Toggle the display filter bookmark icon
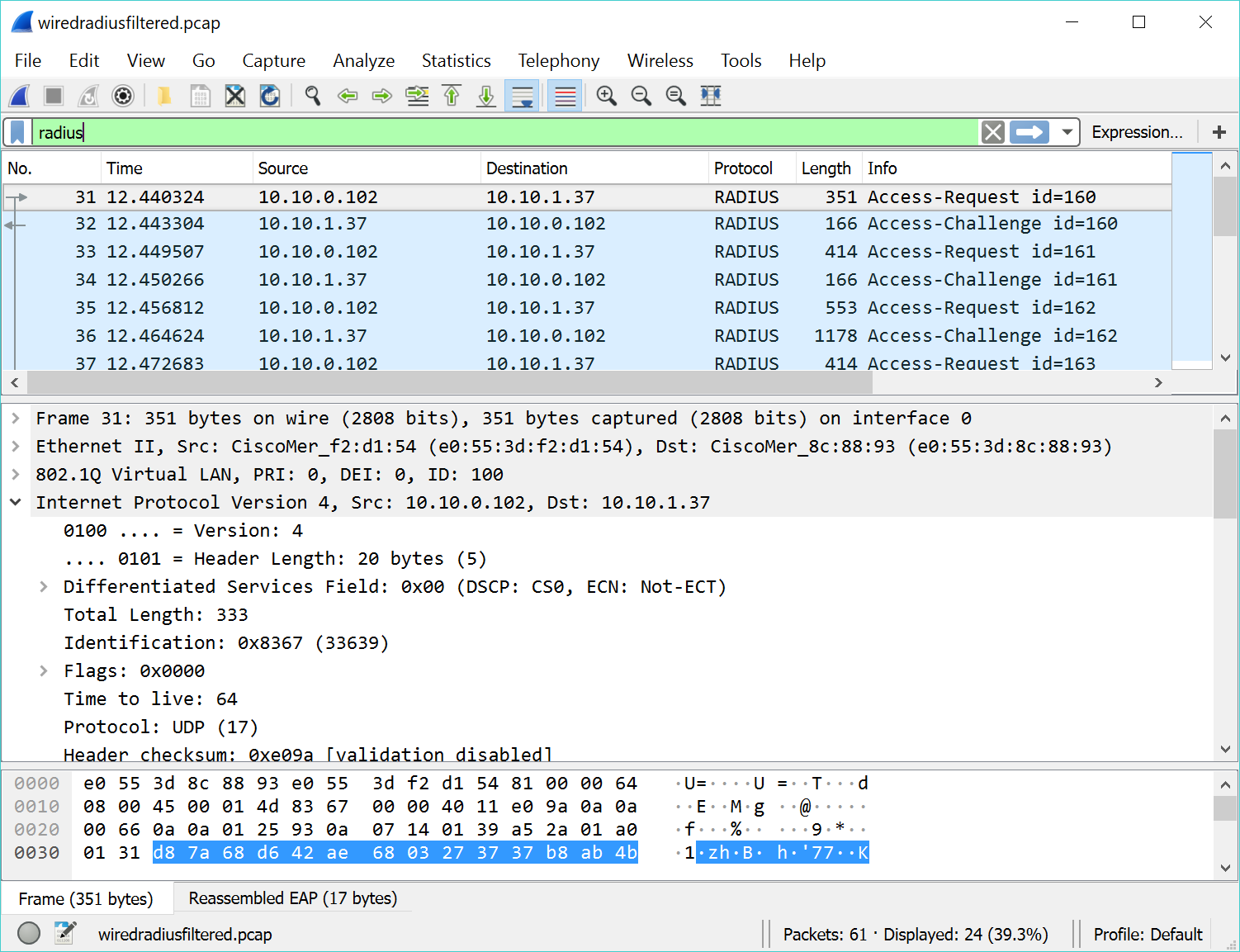The height and width of the screenshot is (952, 1240). coord(17,132)
